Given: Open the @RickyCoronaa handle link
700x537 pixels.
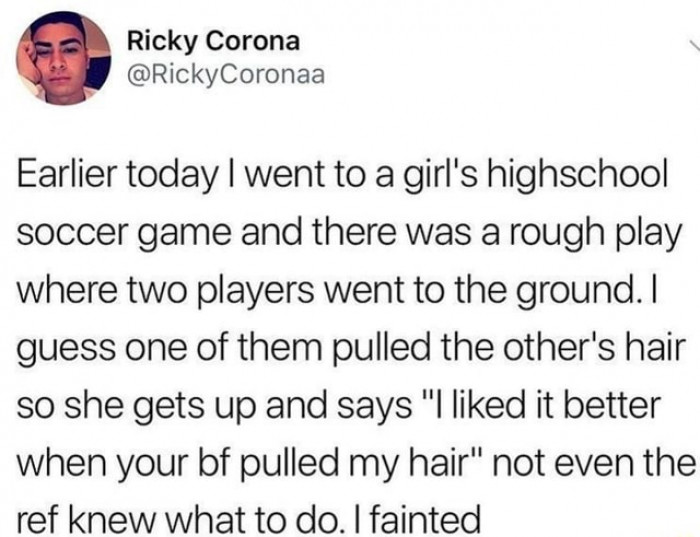Looking at the screenshot, I should (226, 75).
